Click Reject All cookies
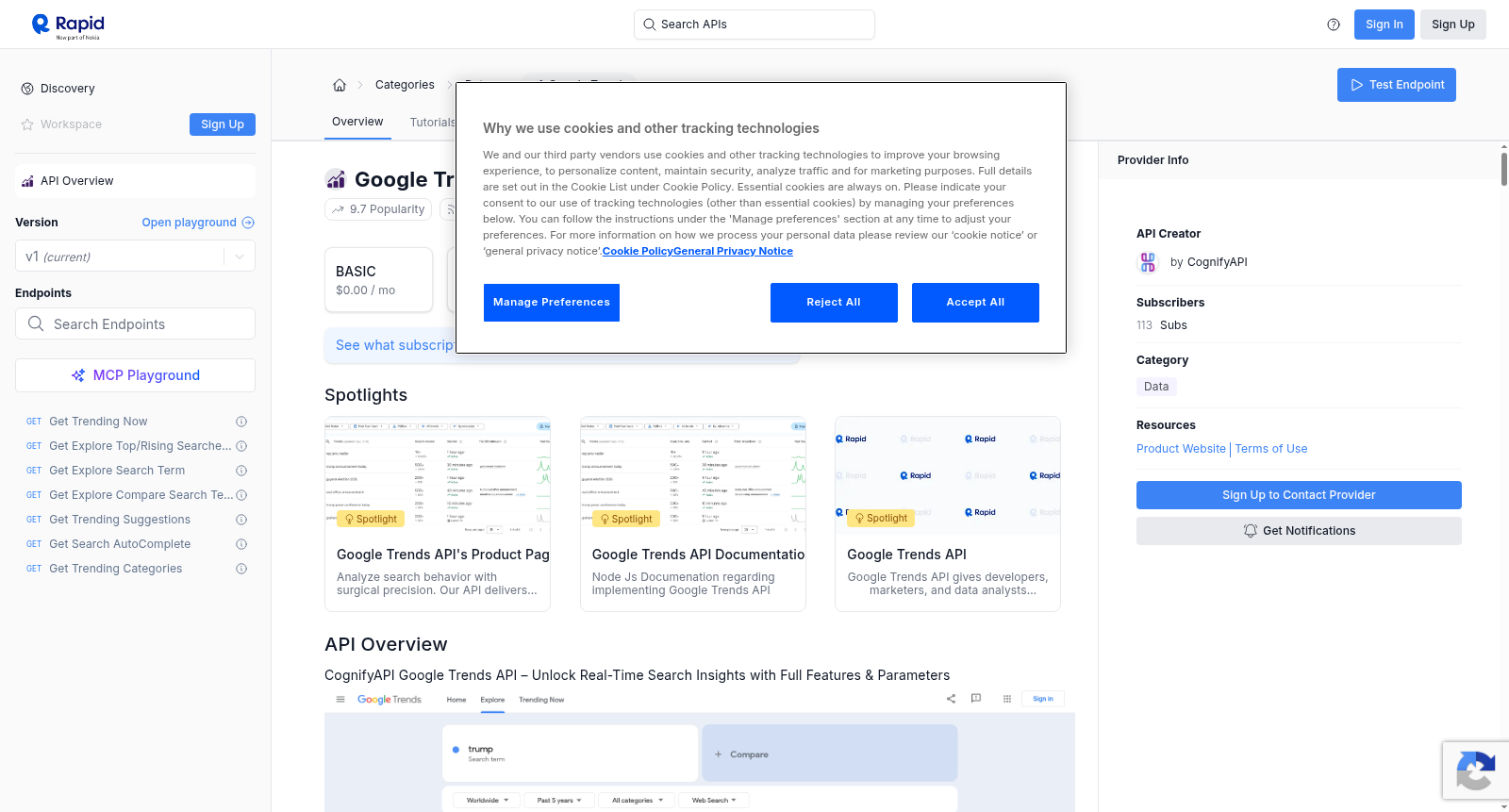Screen dimensions: 1509x812 click(x=834, y=303)
